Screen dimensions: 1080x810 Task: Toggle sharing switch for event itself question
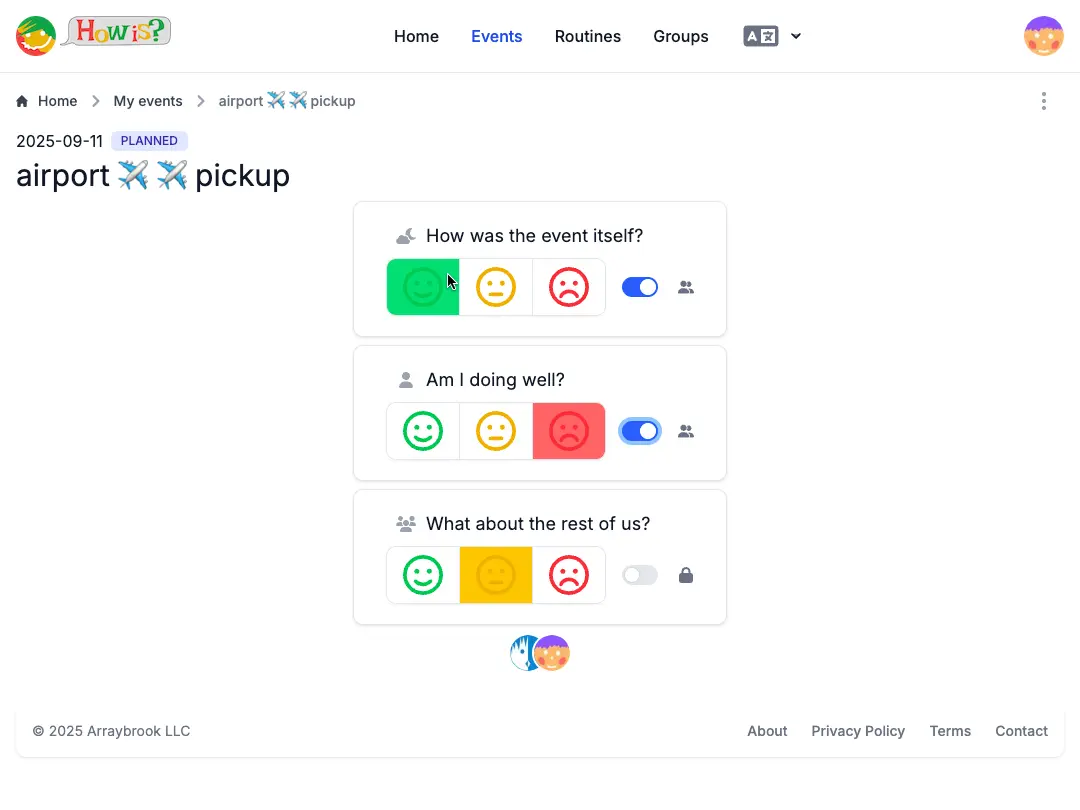[x=640, y=287]
